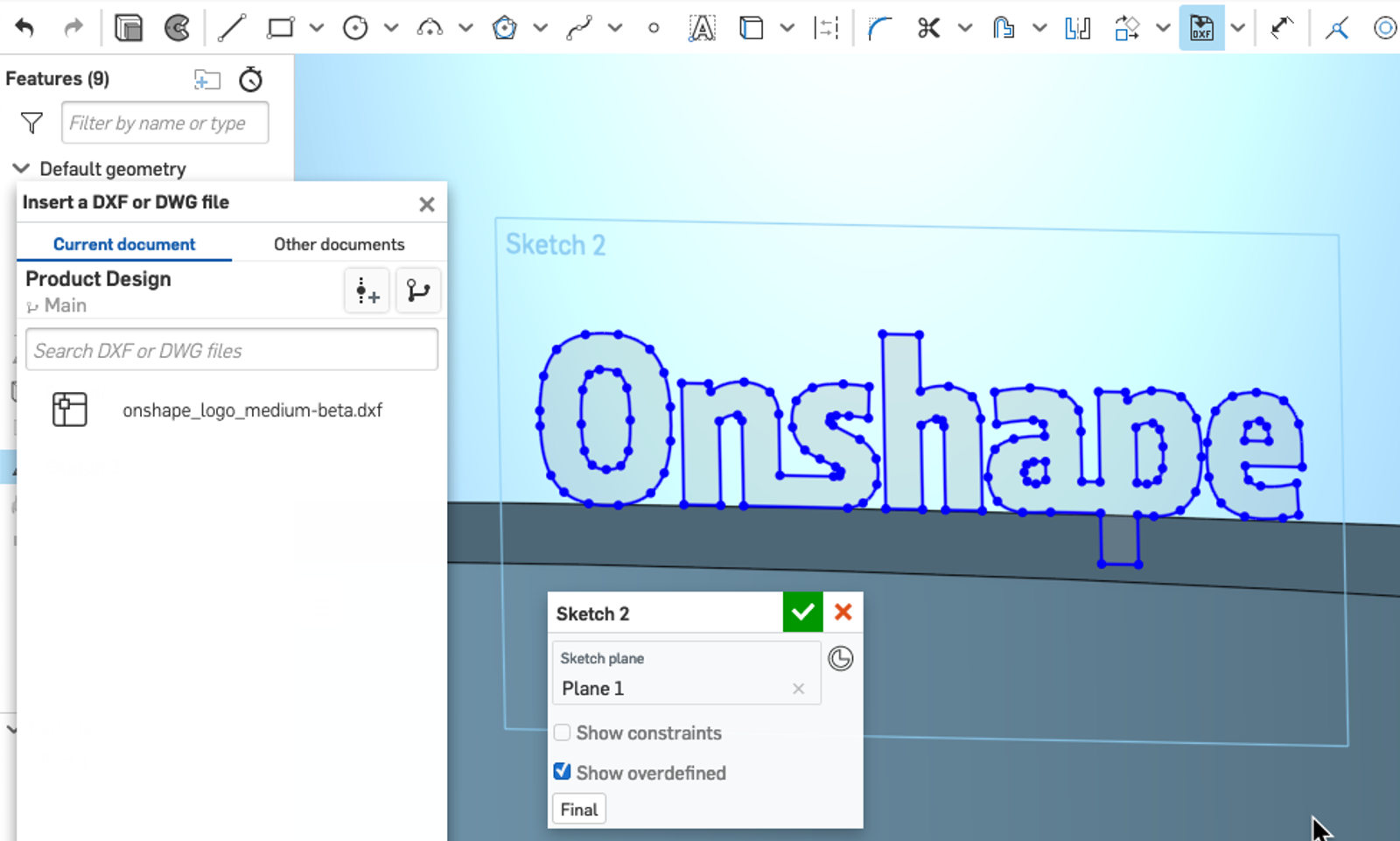The width and height of the screenshot is (1400, 841).
Task: Select the Polygon sketch tool
Action: [x=506, y=27]
